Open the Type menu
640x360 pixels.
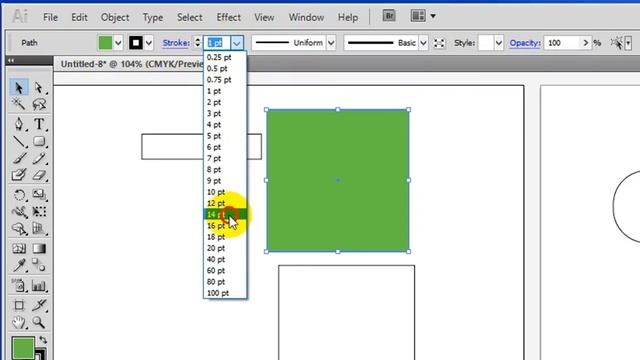pyautogui.click(x=153, y=17)
